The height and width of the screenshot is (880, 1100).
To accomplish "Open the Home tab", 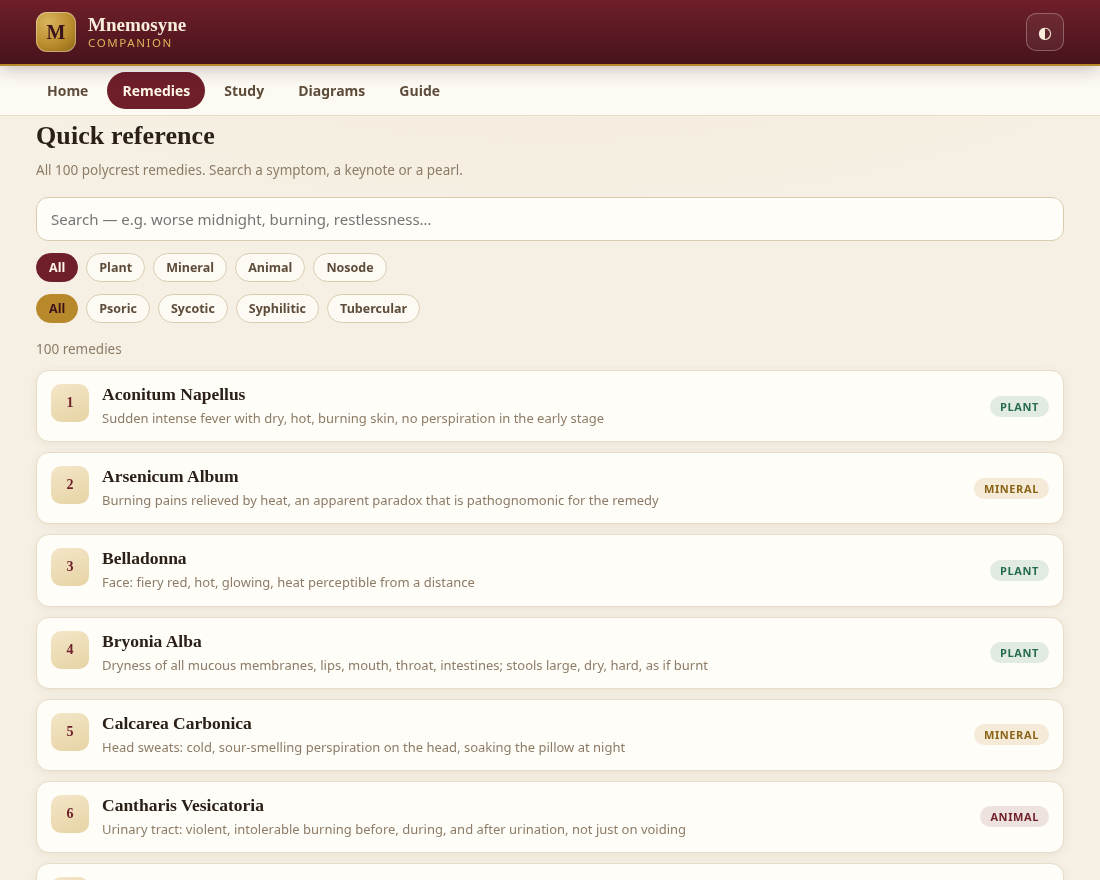I will click(67, 91).
